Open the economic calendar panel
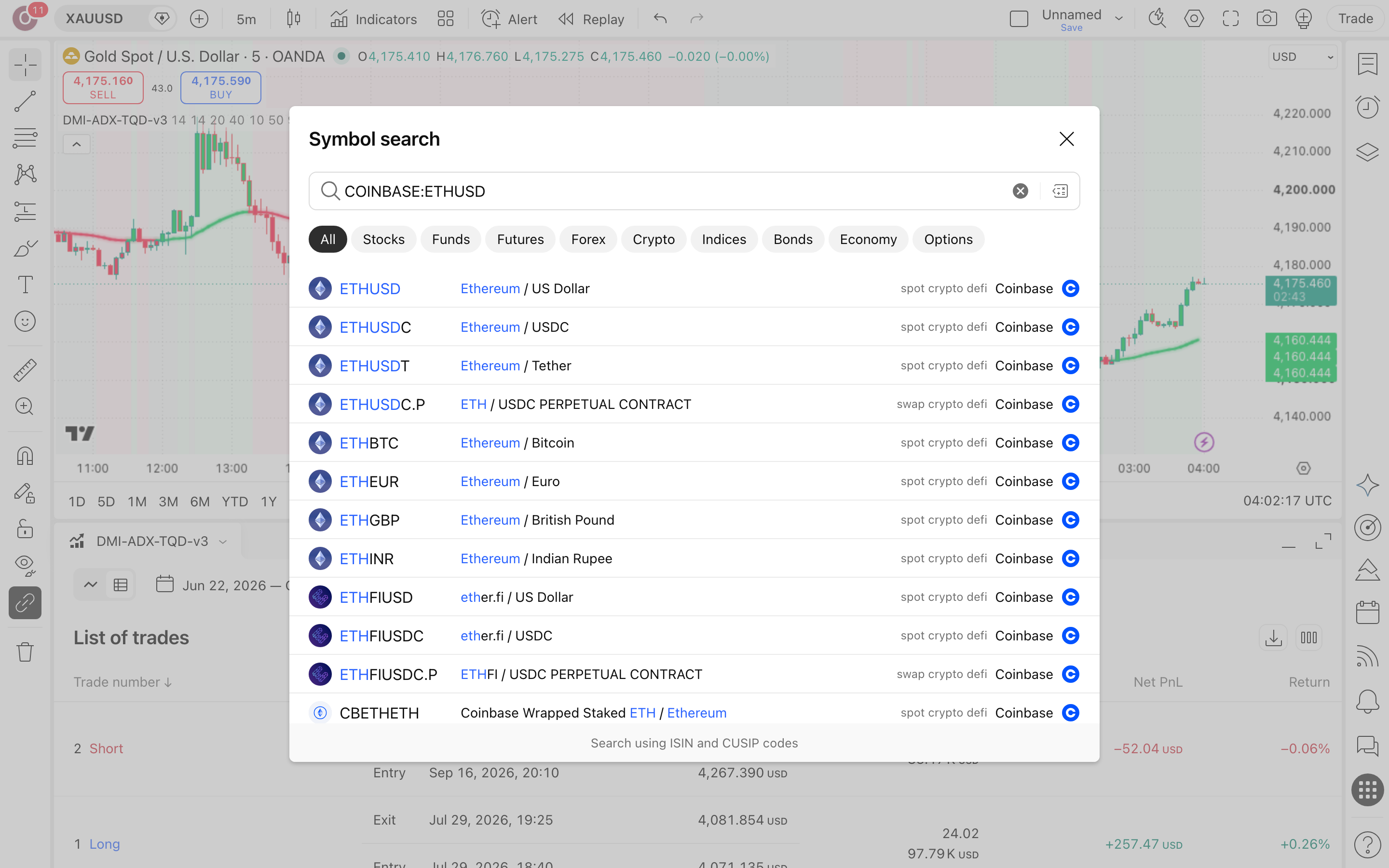The height and width of the screenshot is (868, 1389). pyautogui.click(x=1367, y=612)
